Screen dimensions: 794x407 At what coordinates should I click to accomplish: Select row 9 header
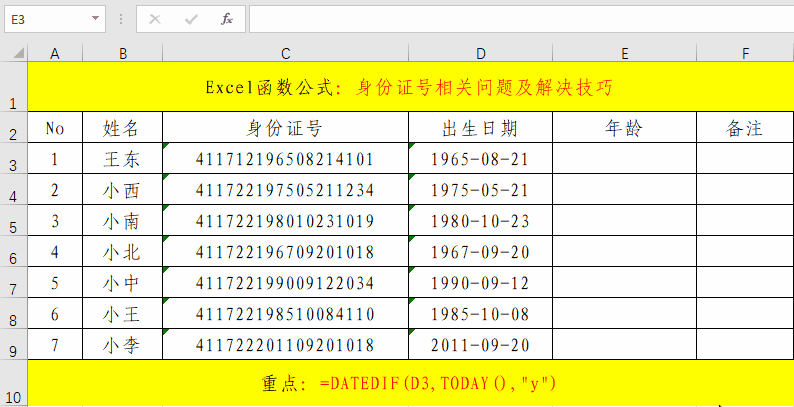(x=14, y=344)
